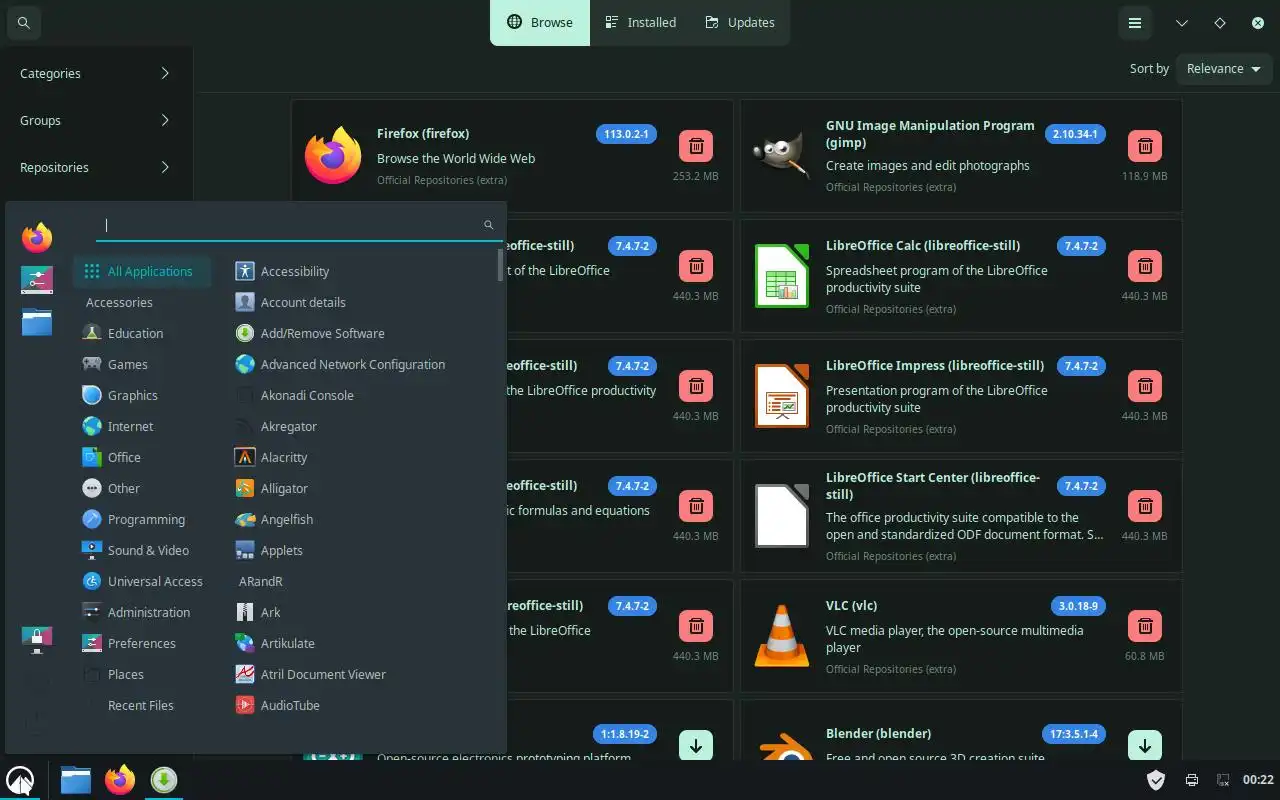Open the file manager from the taskbar

coord(76,779)
